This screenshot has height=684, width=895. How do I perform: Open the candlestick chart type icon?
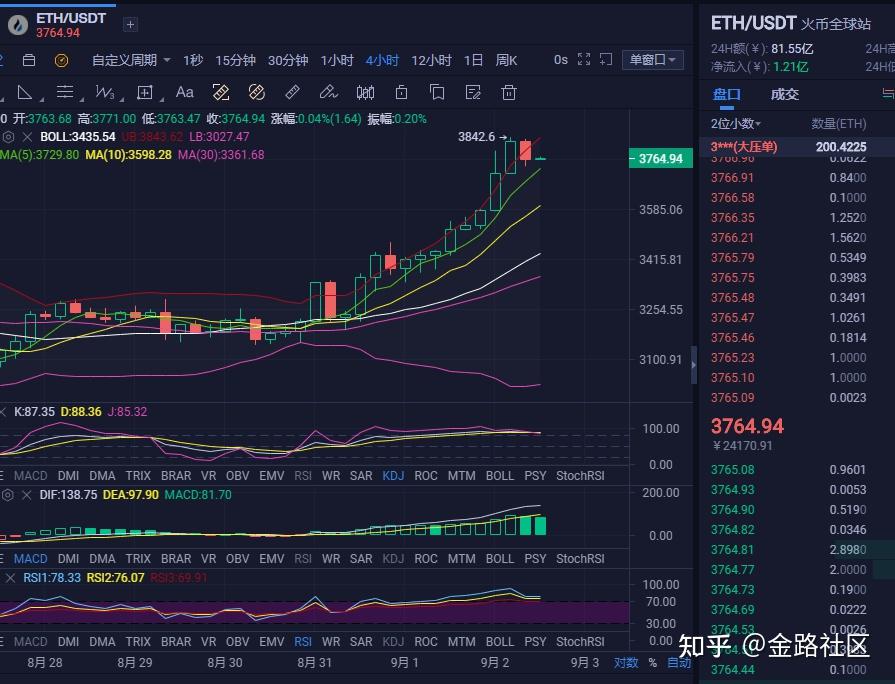tap(365, 92)
